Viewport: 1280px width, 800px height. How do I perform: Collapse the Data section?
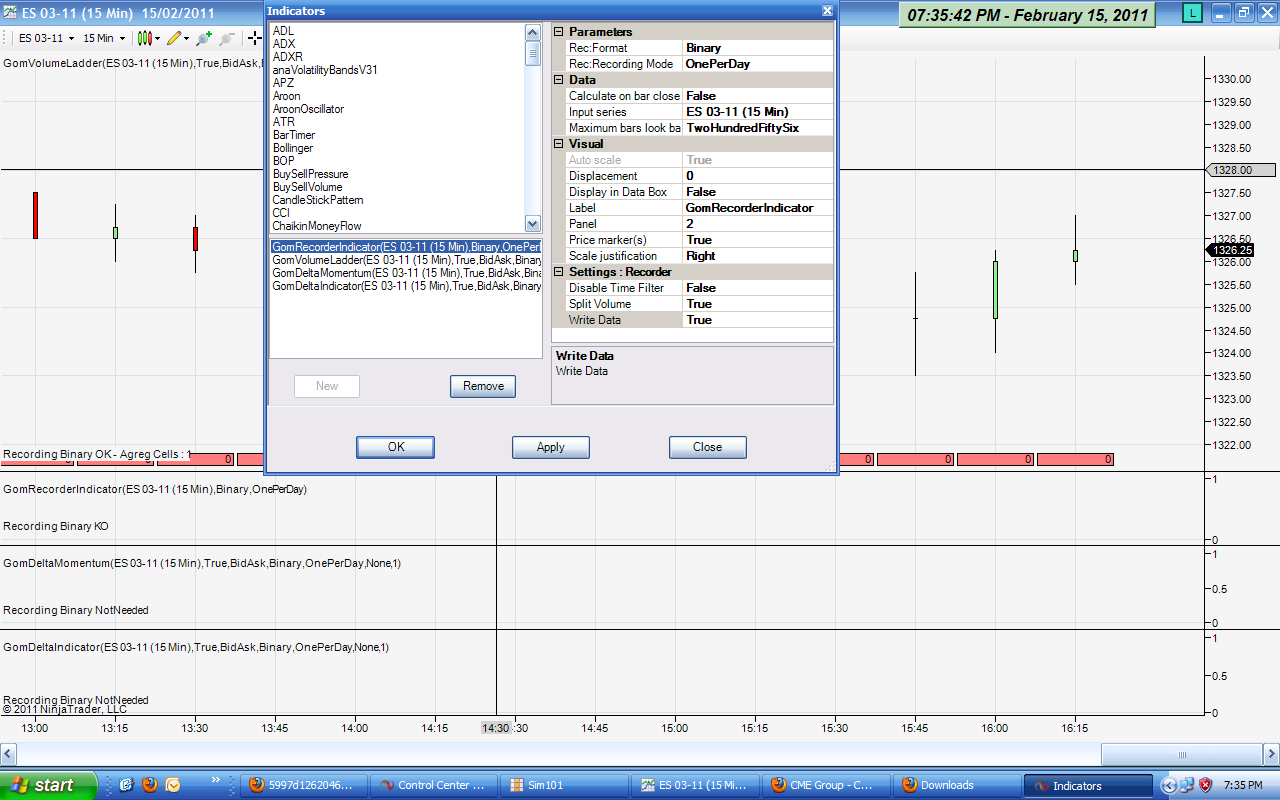pyautogui.click(x=559, y=80)
